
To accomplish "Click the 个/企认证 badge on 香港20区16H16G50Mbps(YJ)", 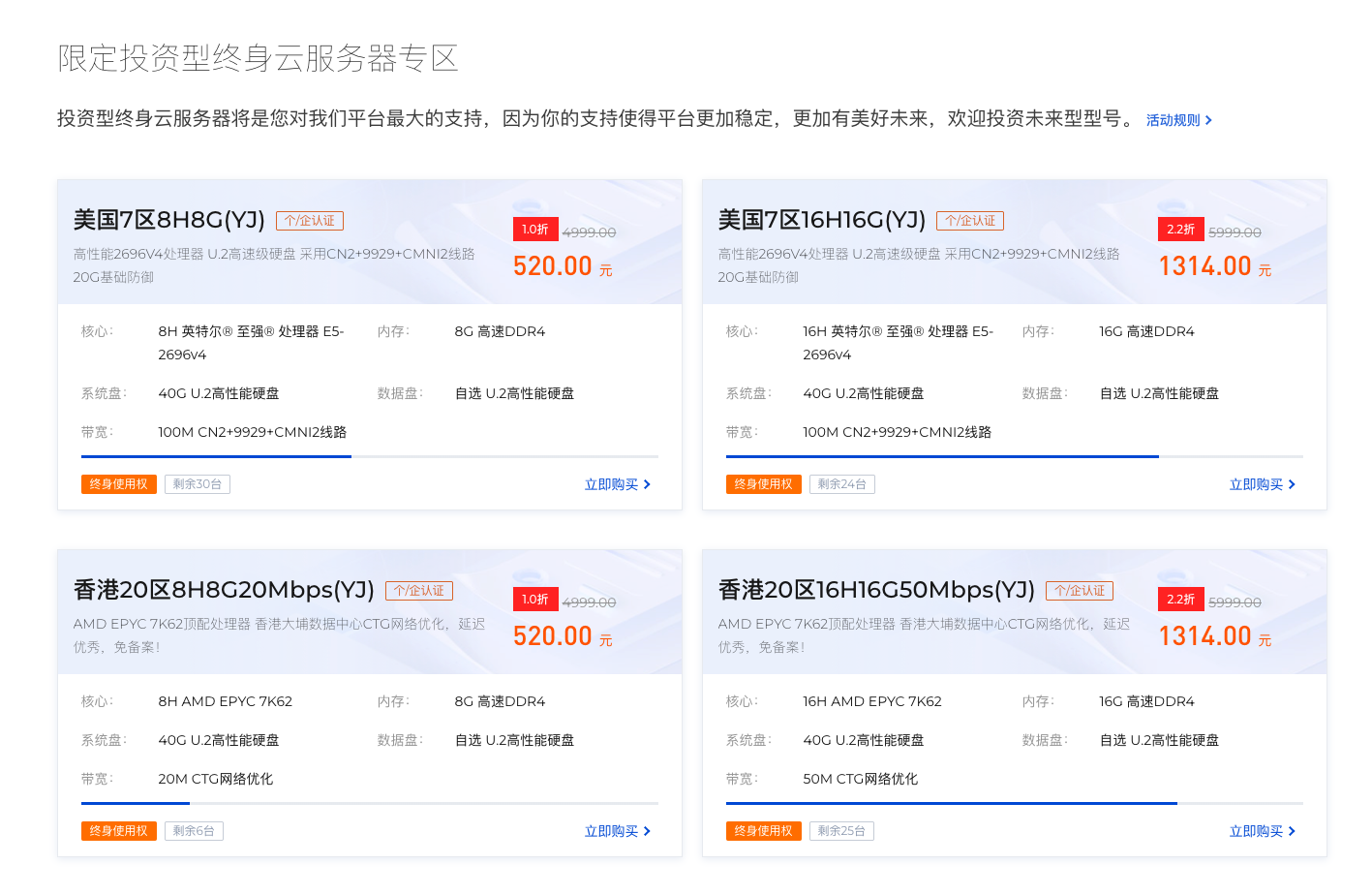I will (1080, 591).
